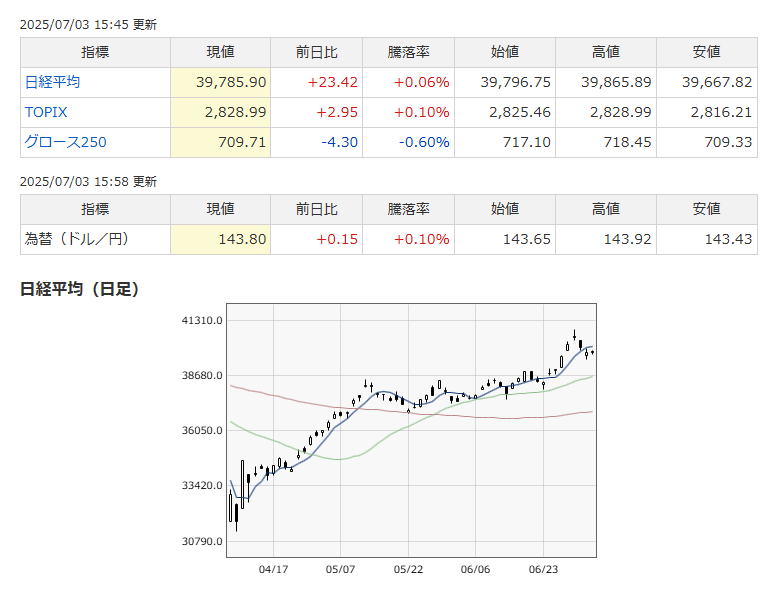The height and width of the screenshot is (594, 780).
Task: Click グロース250 high price 718.45
Action: coord(627,142)
